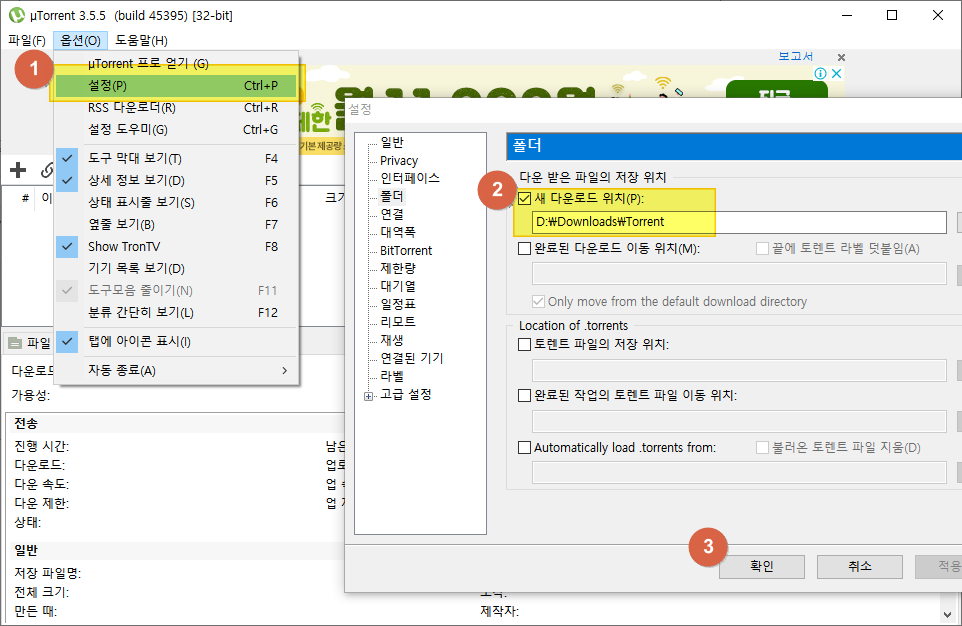
Task: Open the 파일 tab in details pane
Action: click(x=30, y=343)
